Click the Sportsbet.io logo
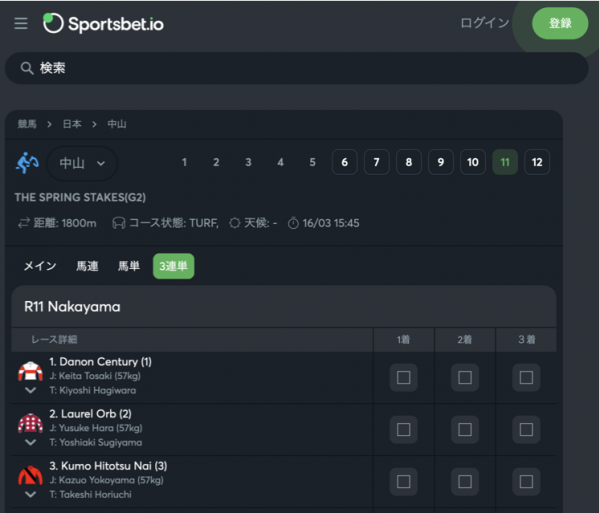This screenshot has height=513, width=600. [103, 23]
